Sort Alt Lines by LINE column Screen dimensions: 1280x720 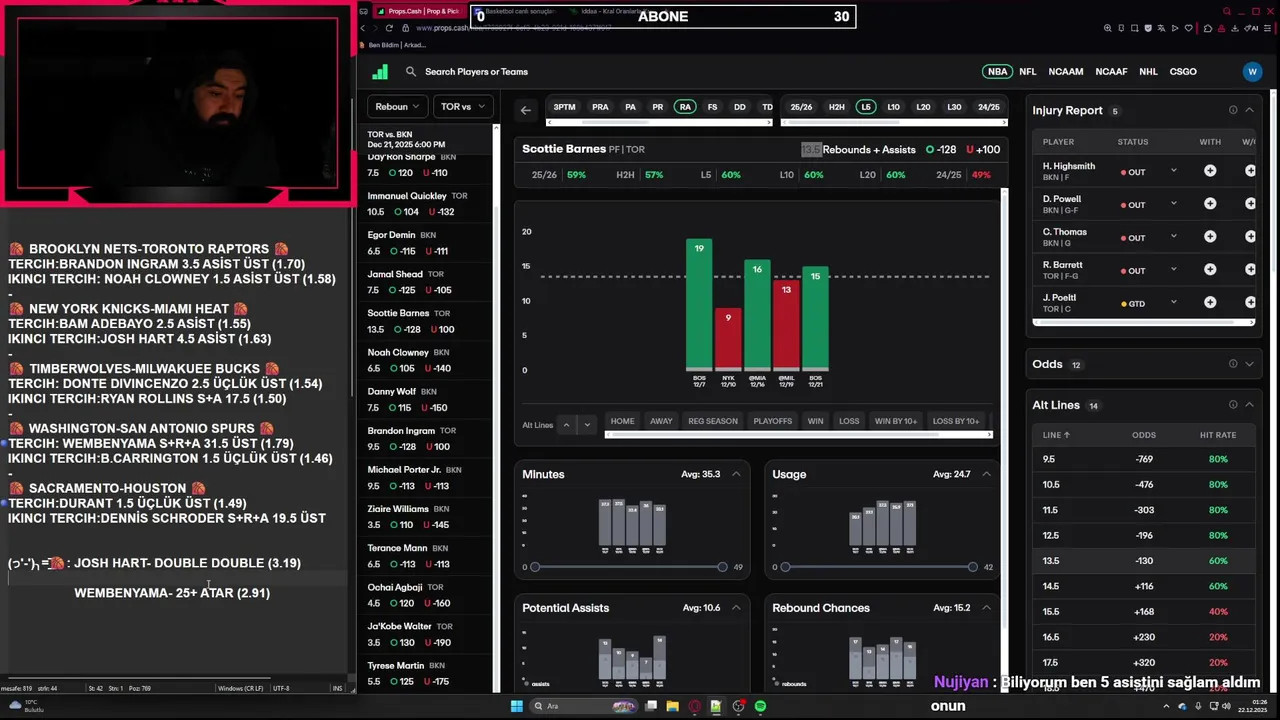pos(1056,435)
